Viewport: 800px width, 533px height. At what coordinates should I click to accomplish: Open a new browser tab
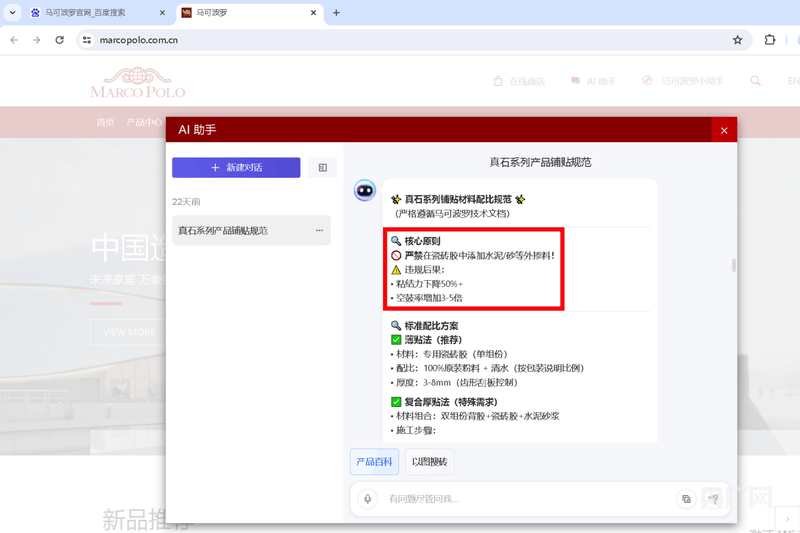tap(336, 13)
